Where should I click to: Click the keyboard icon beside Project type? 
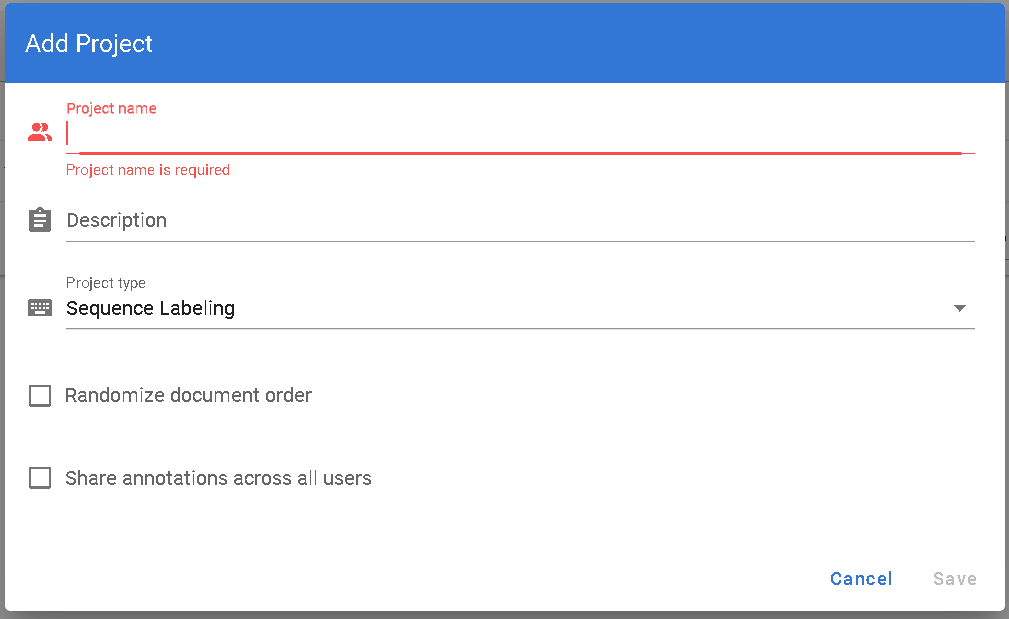click(x=40, y=308)
